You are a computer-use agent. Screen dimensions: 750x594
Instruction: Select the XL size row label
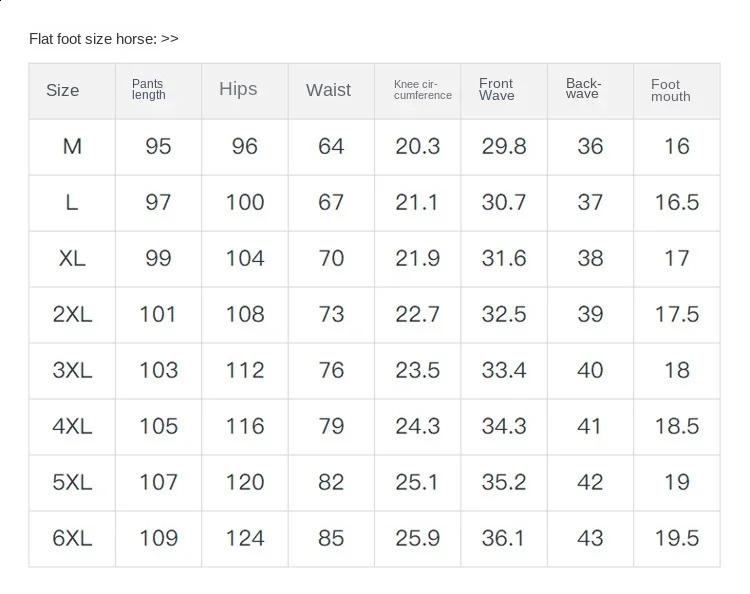pos(72,259)
